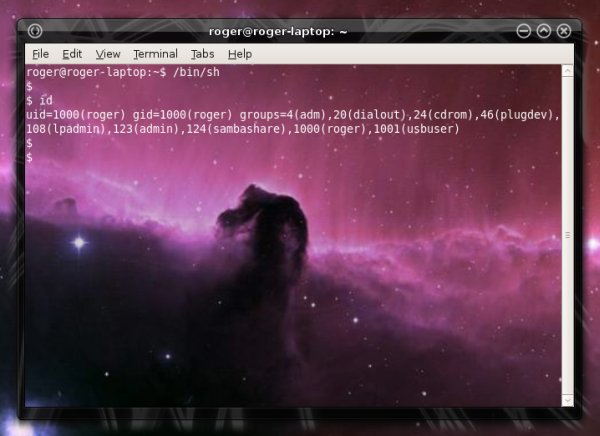The height and width of the screenshot is (436, 600).
Task: Click the '/bin/sh' command text
Action: click(x=196, y=72)
